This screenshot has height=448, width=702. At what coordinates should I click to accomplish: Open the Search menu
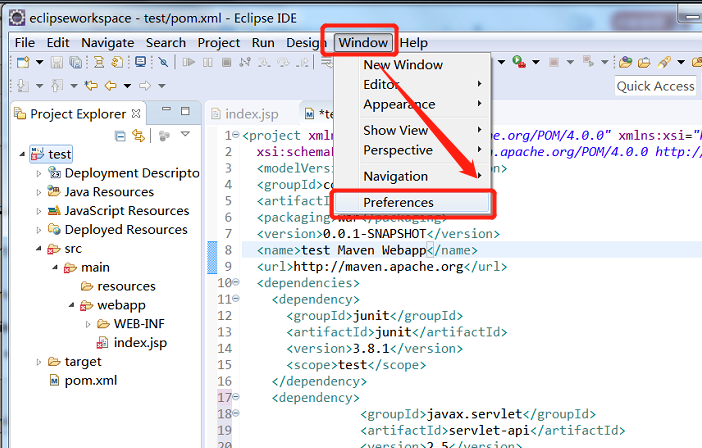point(166,43)
